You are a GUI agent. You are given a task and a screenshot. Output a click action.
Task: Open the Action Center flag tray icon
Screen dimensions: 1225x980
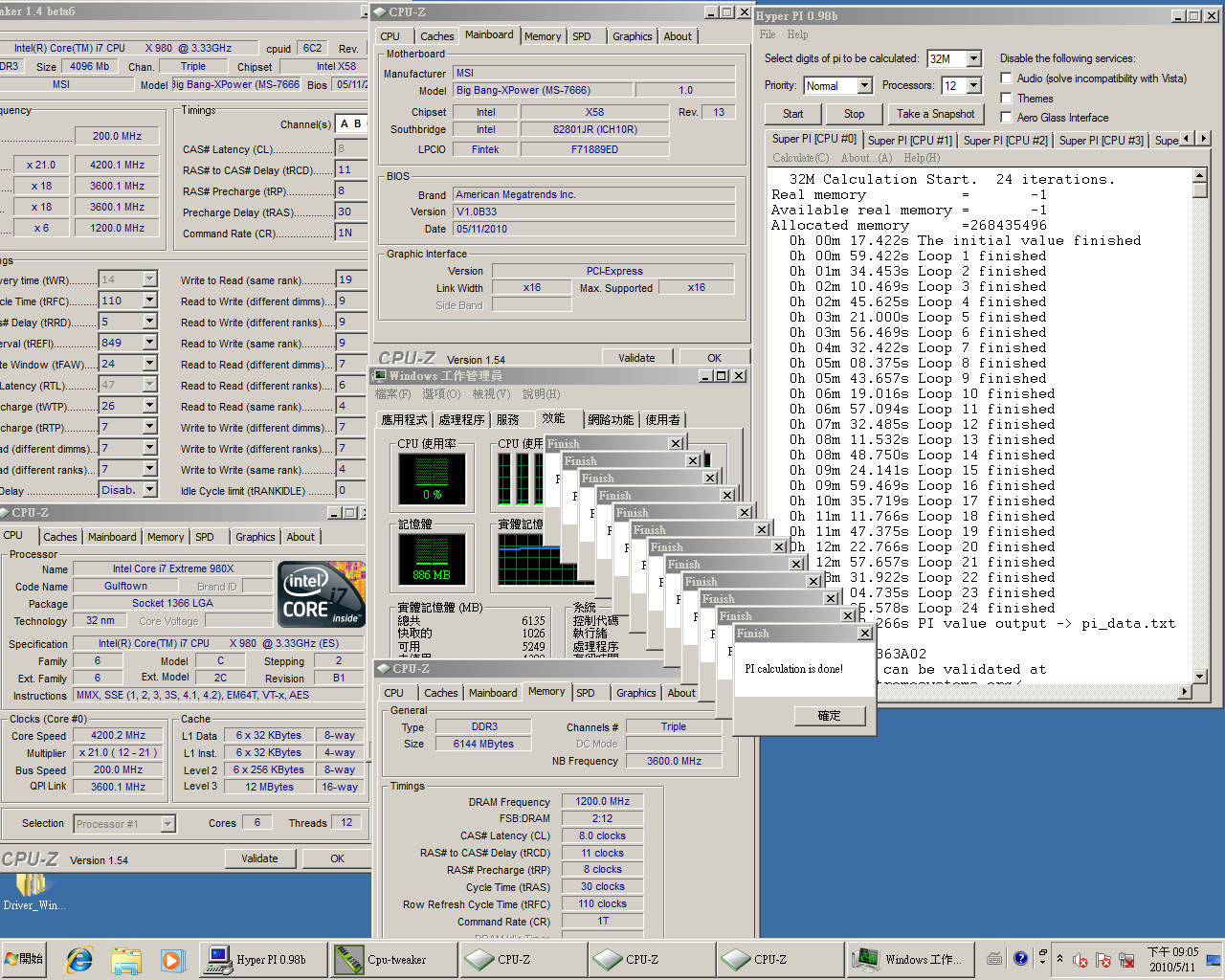[x=1103, y=960]
